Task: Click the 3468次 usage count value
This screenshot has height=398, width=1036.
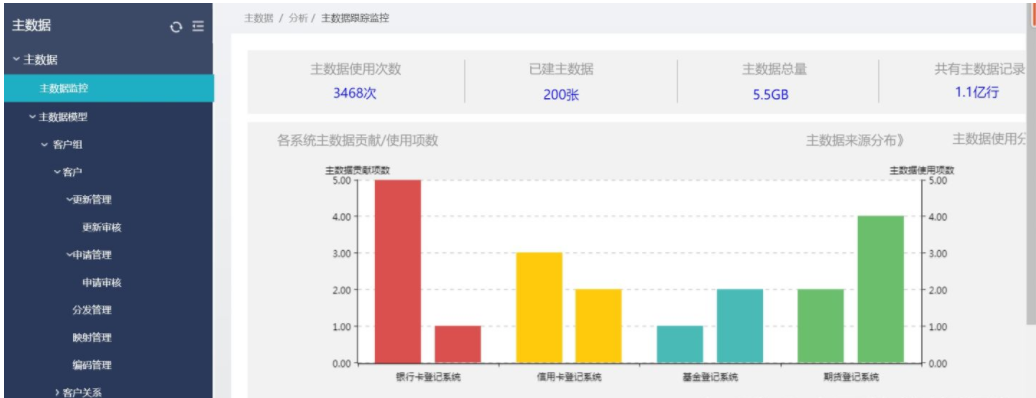Action: click(x=355, y=93)
